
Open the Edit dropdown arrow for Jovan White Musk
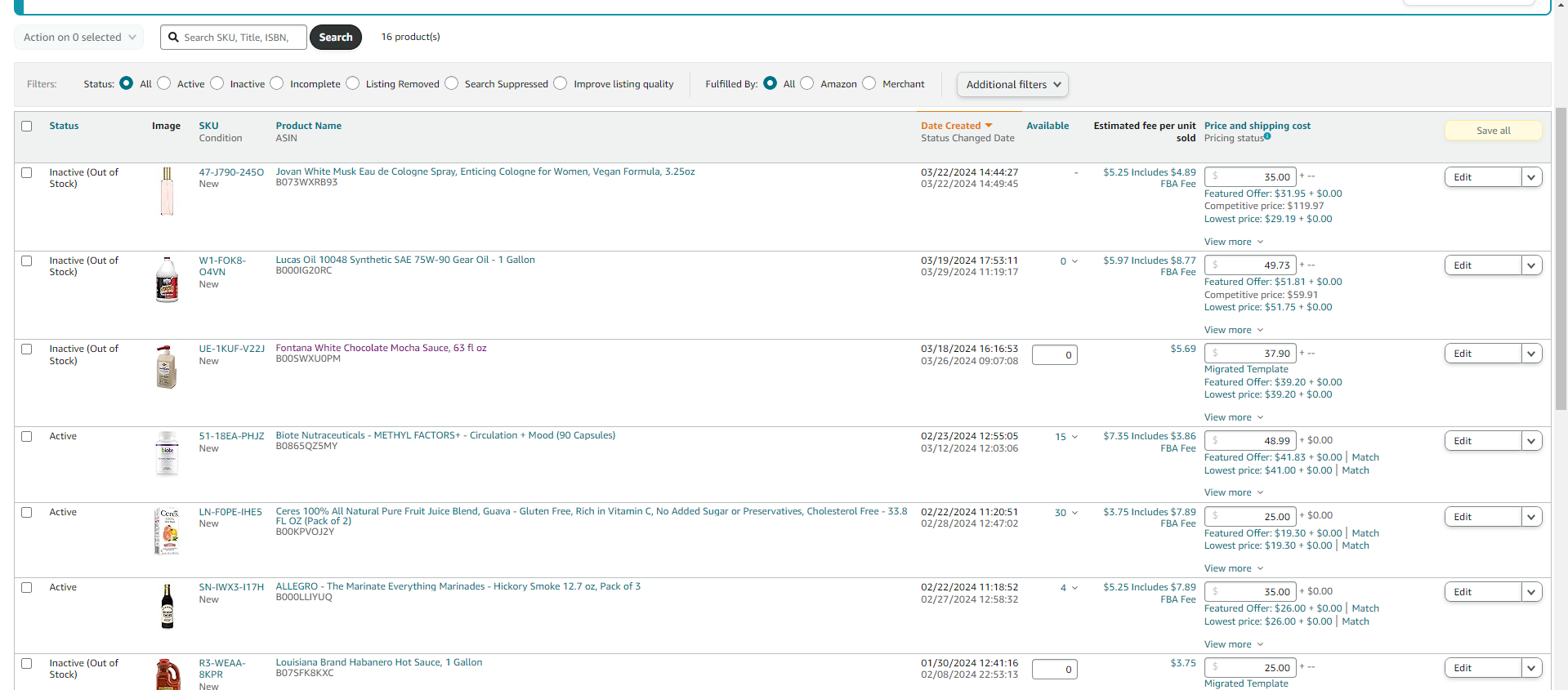pyautogui.click(x=1532, y=177)
